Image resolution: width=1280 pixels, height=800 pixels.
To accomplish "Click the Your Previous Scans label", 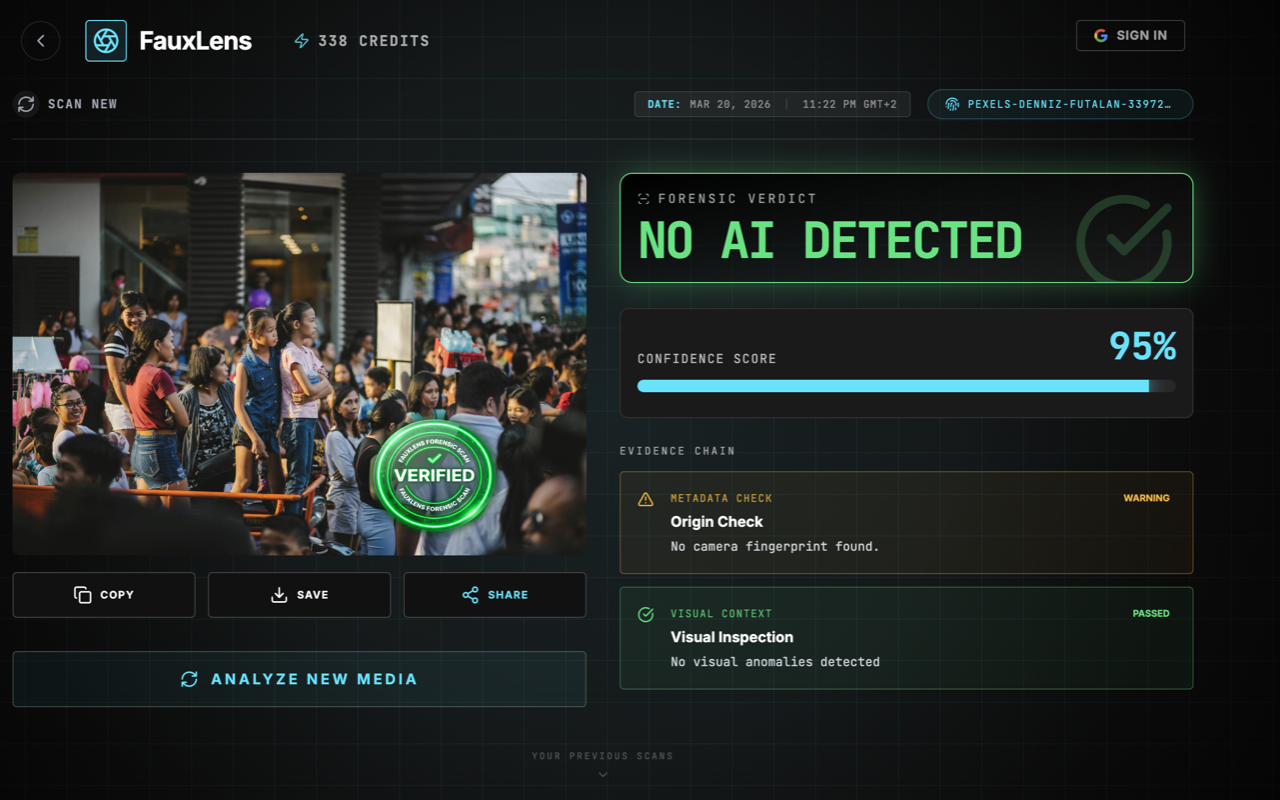I will point(603,756).
